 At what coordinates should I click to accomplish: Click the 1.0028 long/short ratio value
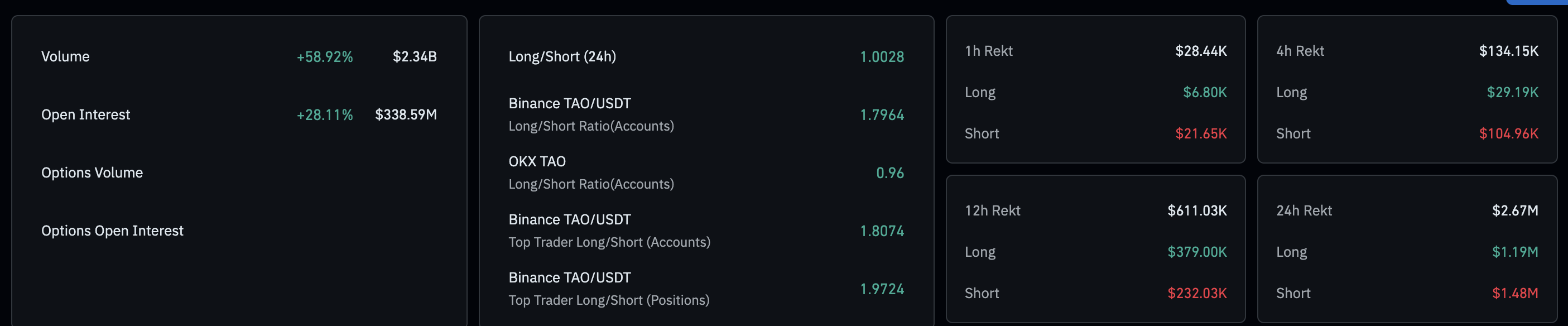(x=881, y=57)
